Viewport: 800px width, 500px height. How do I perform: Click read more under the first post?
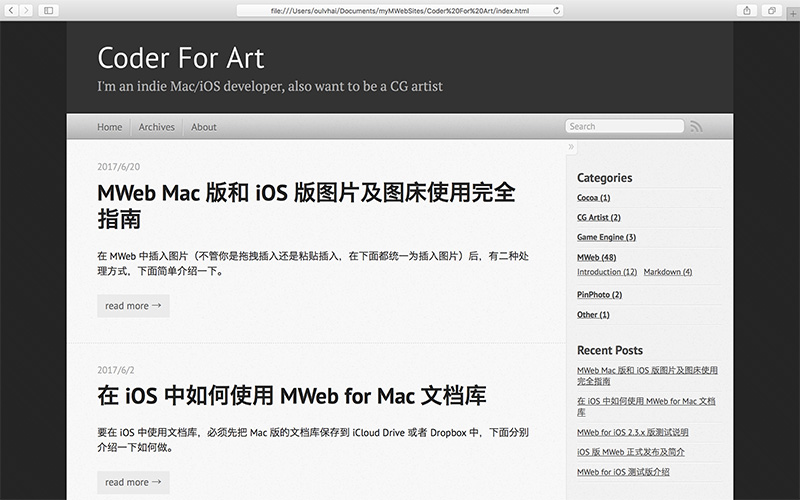(x=133, y=306)
